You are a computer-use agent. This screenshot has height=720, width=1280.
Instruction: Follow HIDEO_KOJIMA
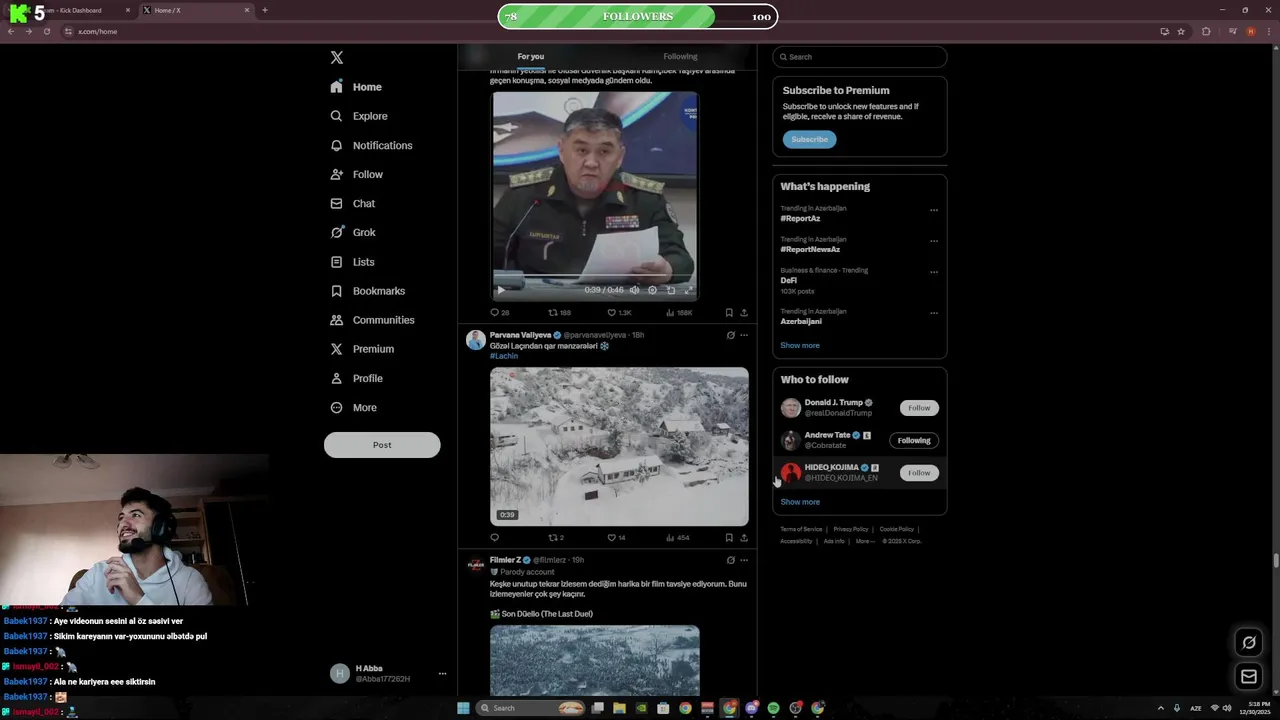pos(919,473)
